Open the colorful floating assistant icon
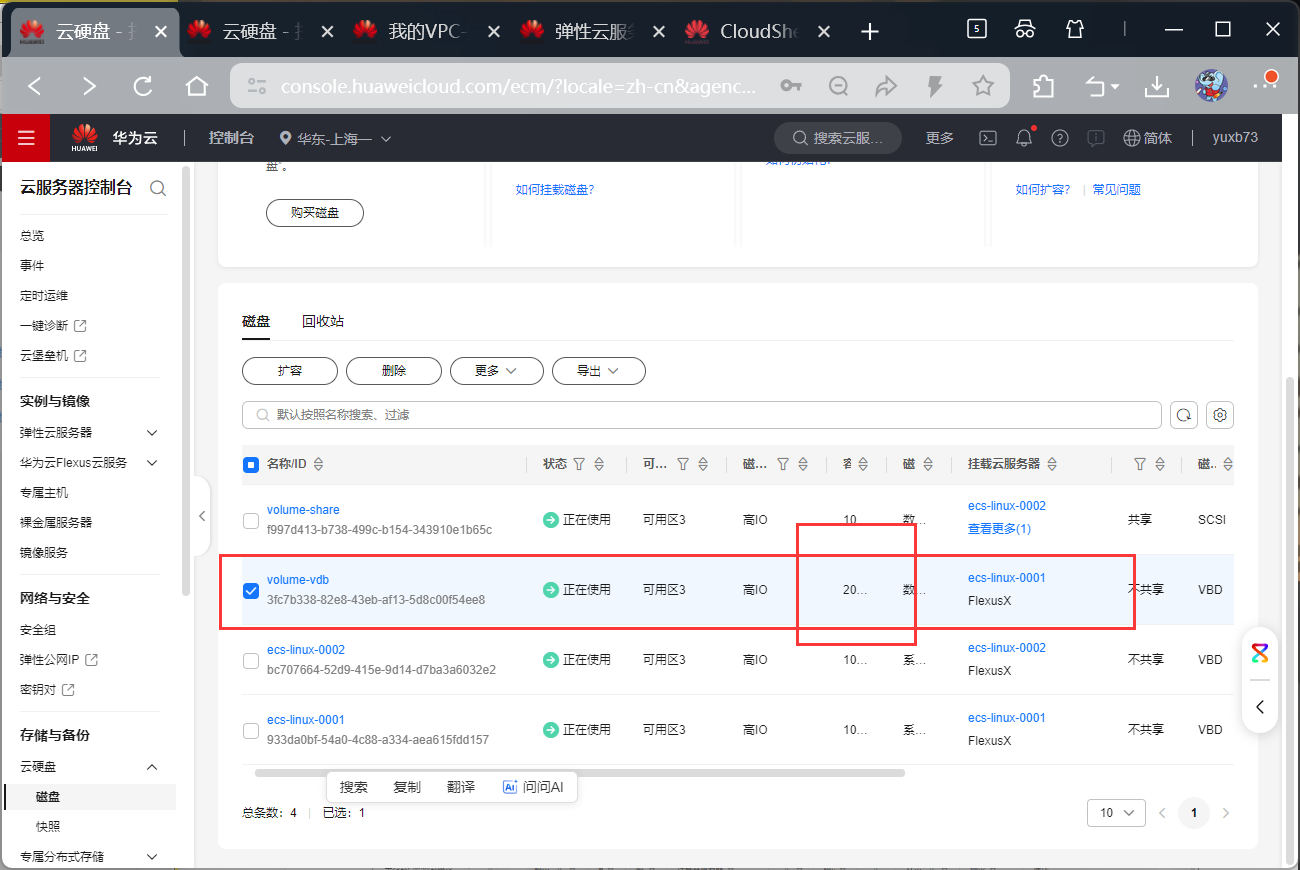This screenshot has height=870, width=1300. click(1260, 653)
